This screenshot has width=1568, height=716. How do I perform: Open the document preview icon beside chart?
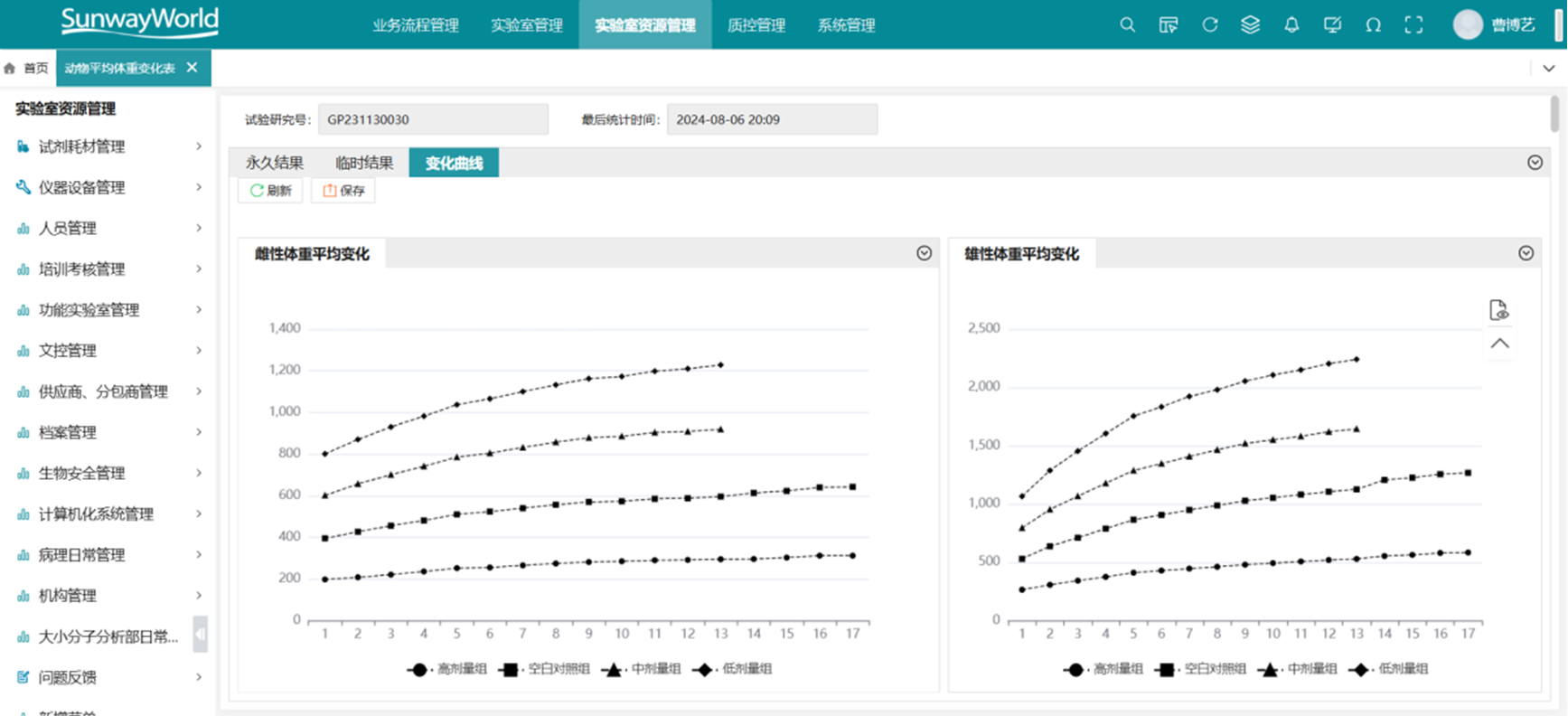pos(1498,310)
